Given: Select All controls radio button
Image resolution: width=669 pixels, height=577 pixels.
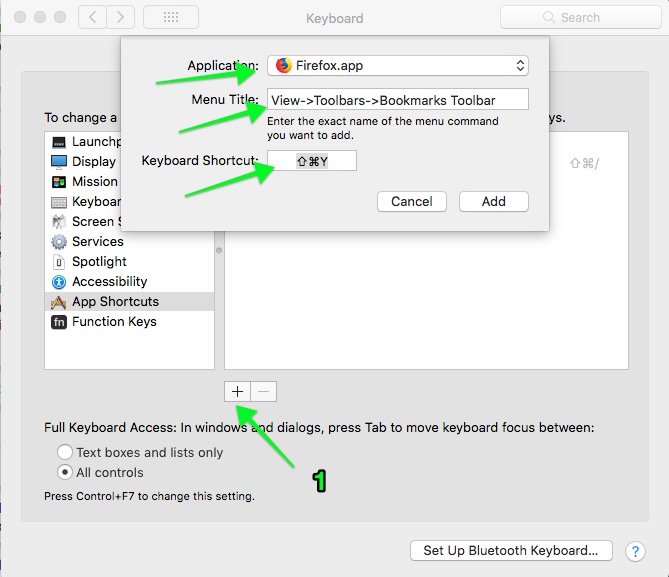Looking at the screenshot, I should 65,472.
